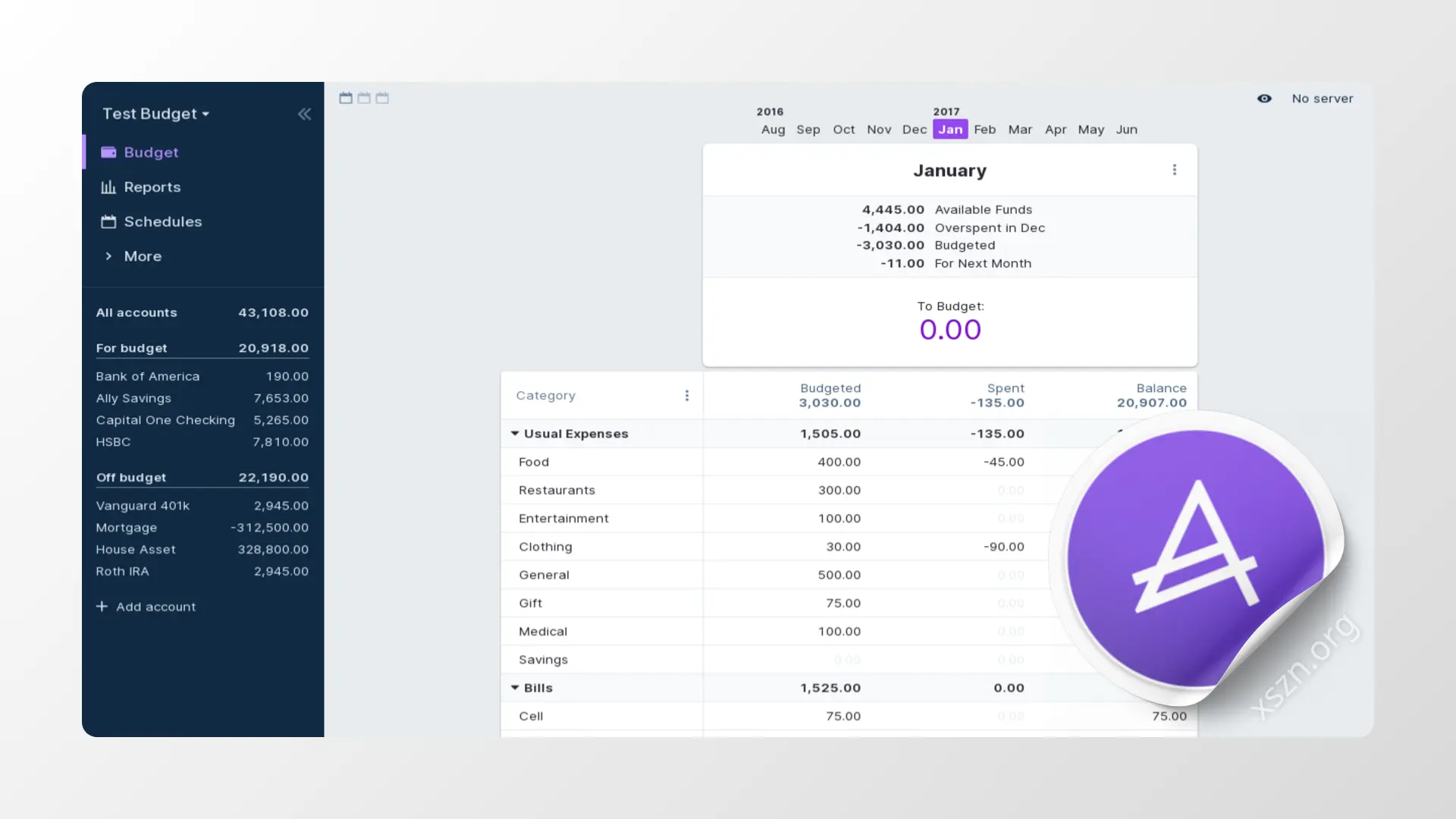The image size is (1456, 819).
Task: Click the To Budget 0.00 amount
Action: 950,330
